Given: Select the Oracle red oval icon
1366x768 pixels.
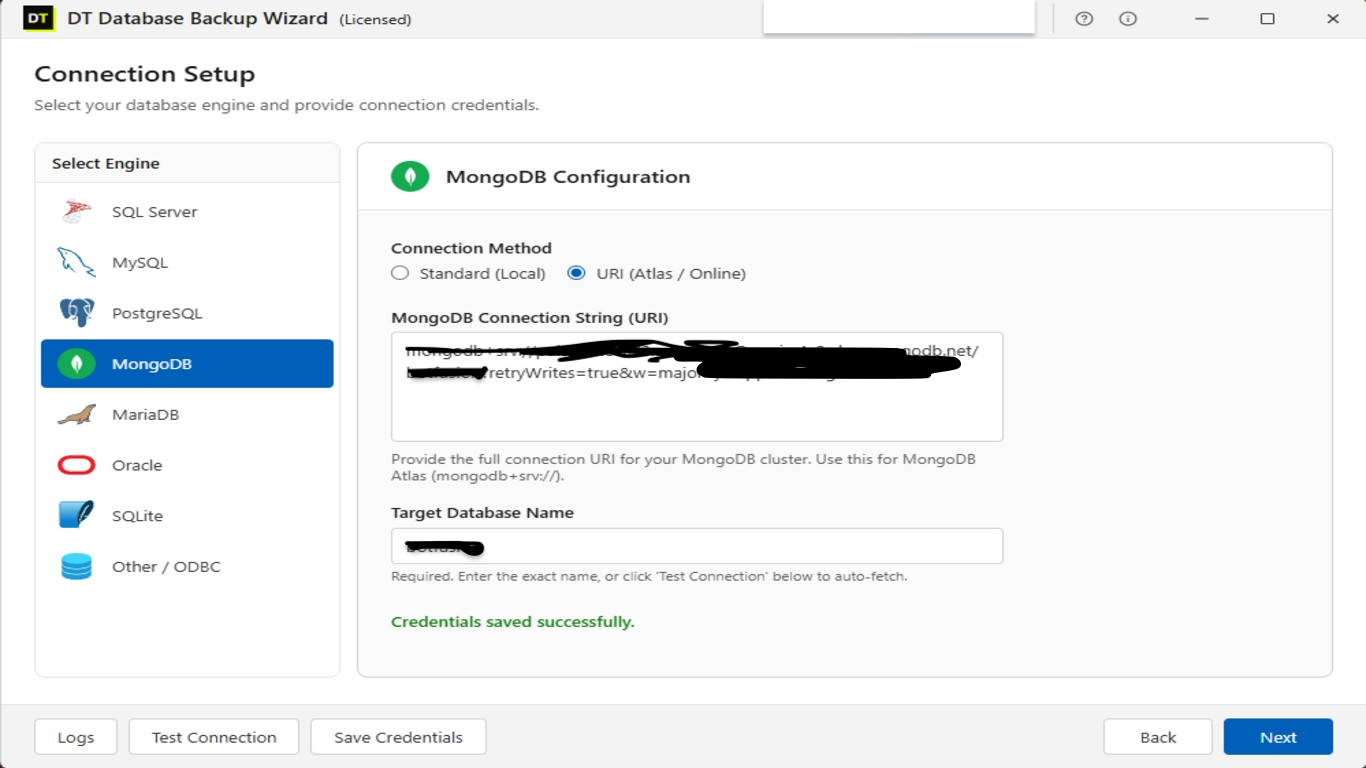Looking at the screenshot, I should pos(76,465).
